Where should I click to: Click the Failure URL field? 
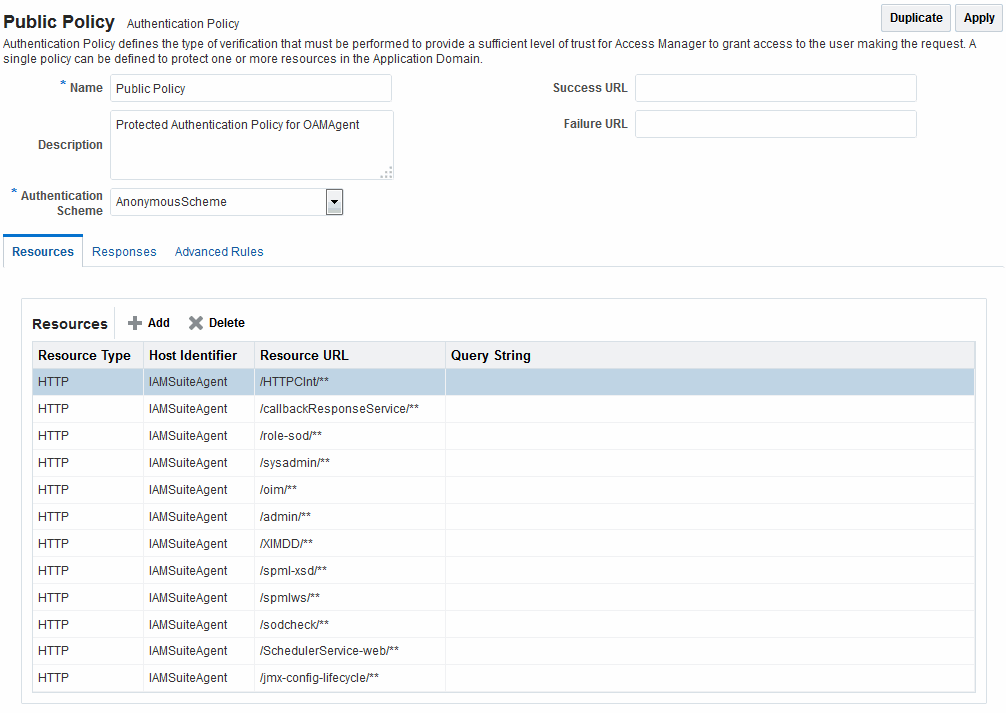(776, 124)
